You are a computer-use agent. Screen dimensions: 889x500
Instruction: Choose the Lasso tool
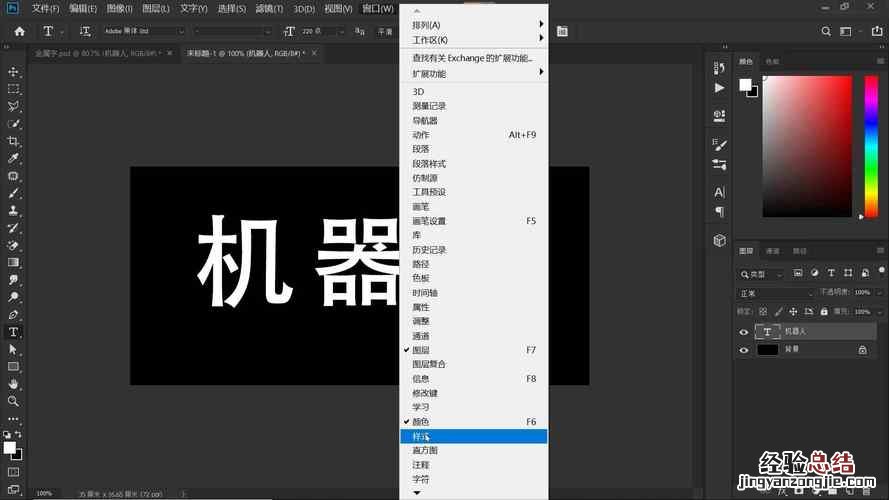(x=14, y=106)
